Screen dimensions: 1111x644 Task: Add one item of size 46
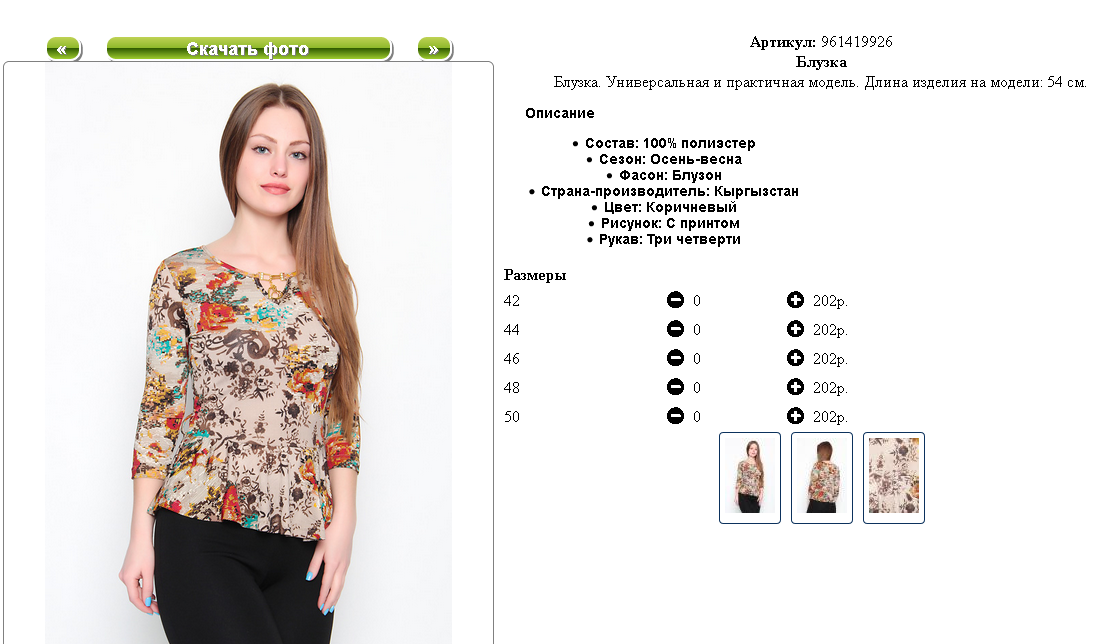(x=795, y=358)
